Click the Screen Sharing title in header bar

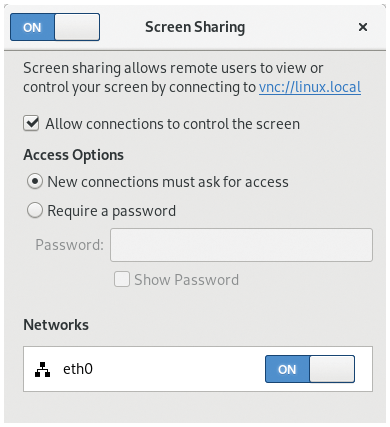tap(195, 27)
